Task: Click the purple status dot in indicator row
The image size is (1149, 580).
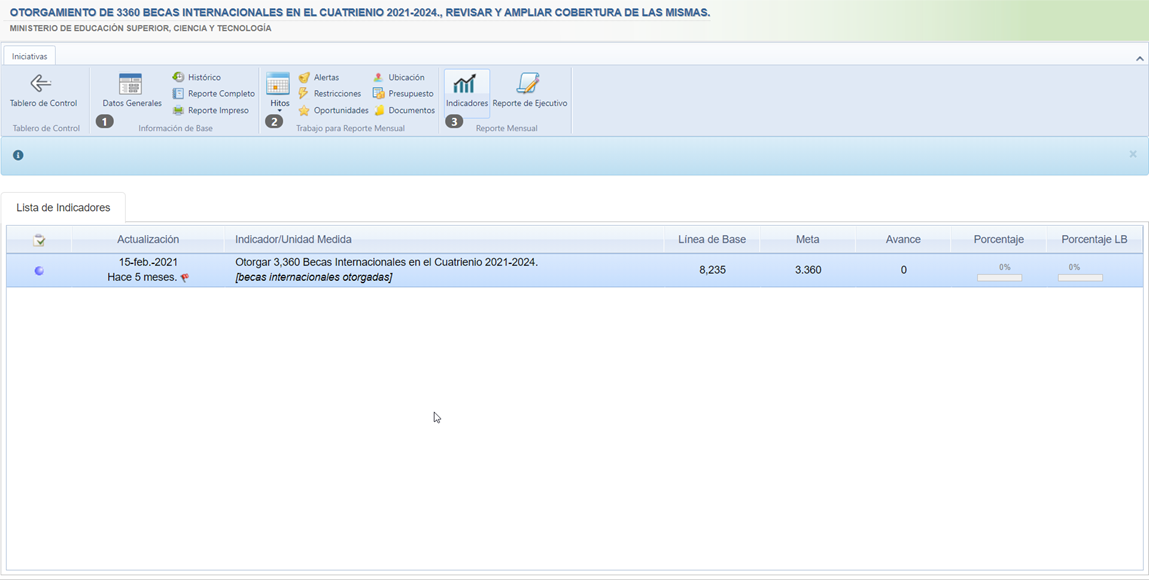Action: point(39,270)
